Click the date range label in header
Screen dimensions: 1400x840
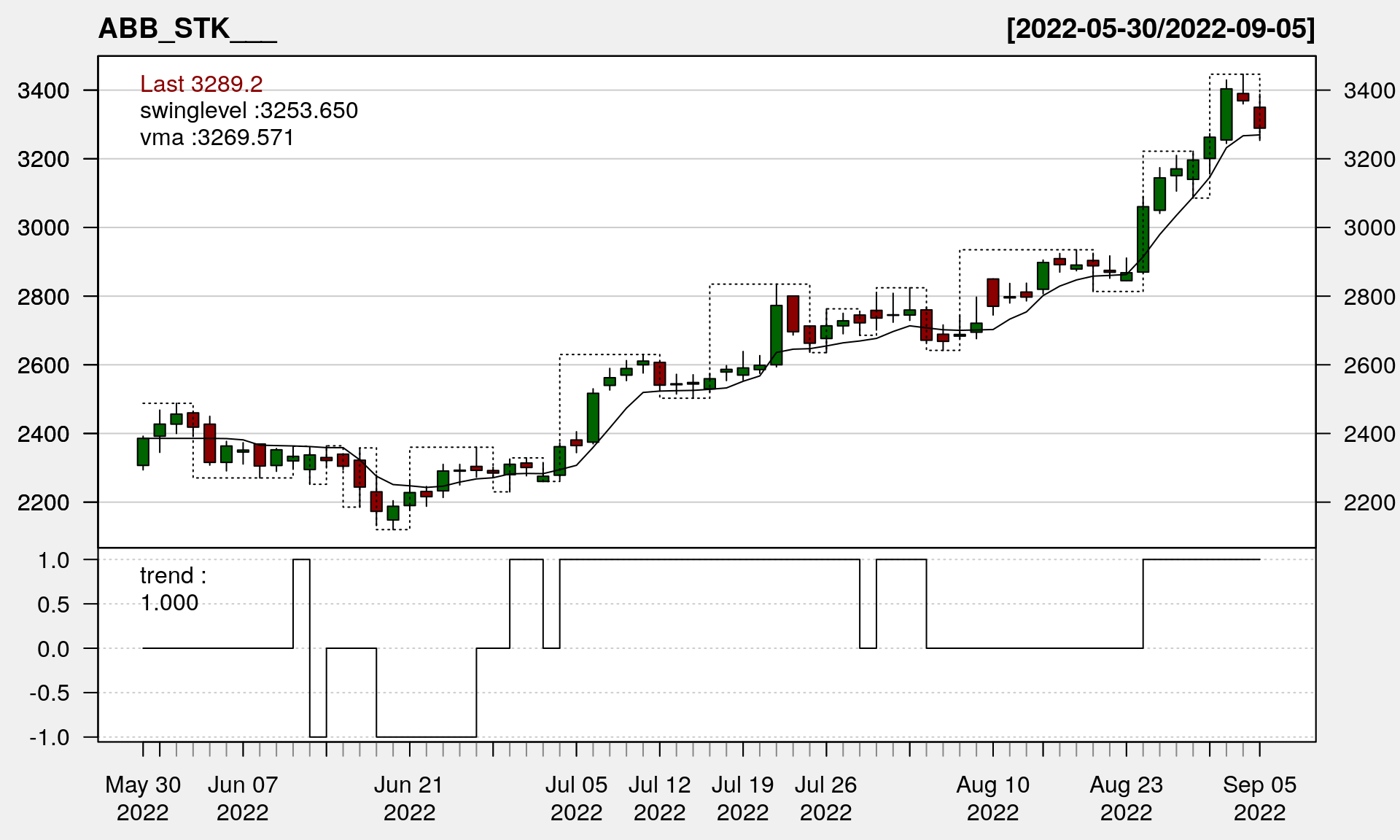click(1160, 29)
